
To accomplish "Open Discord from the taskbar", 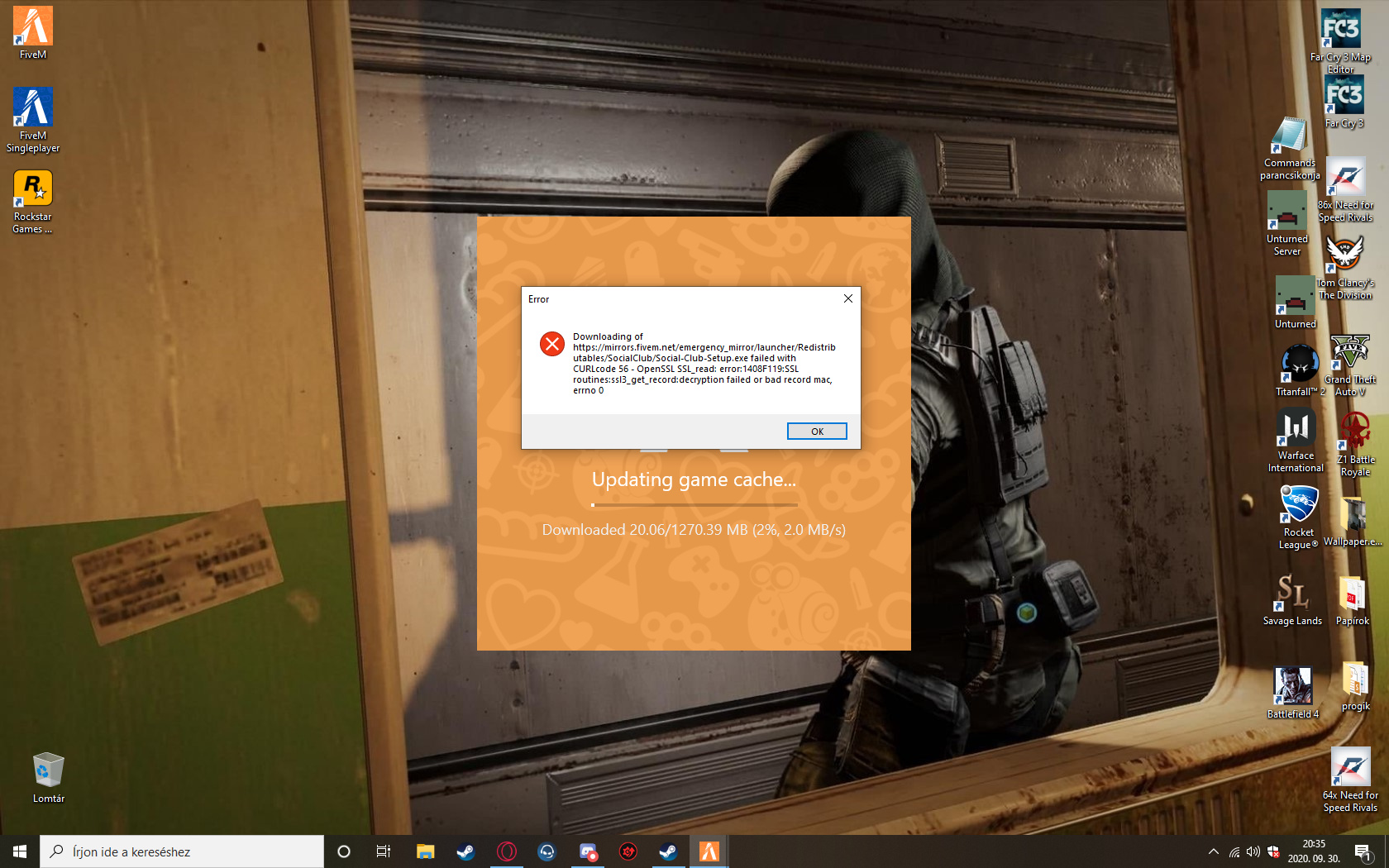I will pos(588,851).
